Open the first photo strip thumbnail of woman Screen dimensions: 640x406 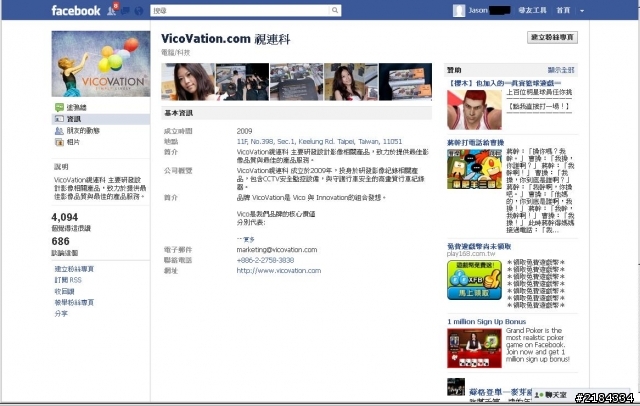click(188, 82)
